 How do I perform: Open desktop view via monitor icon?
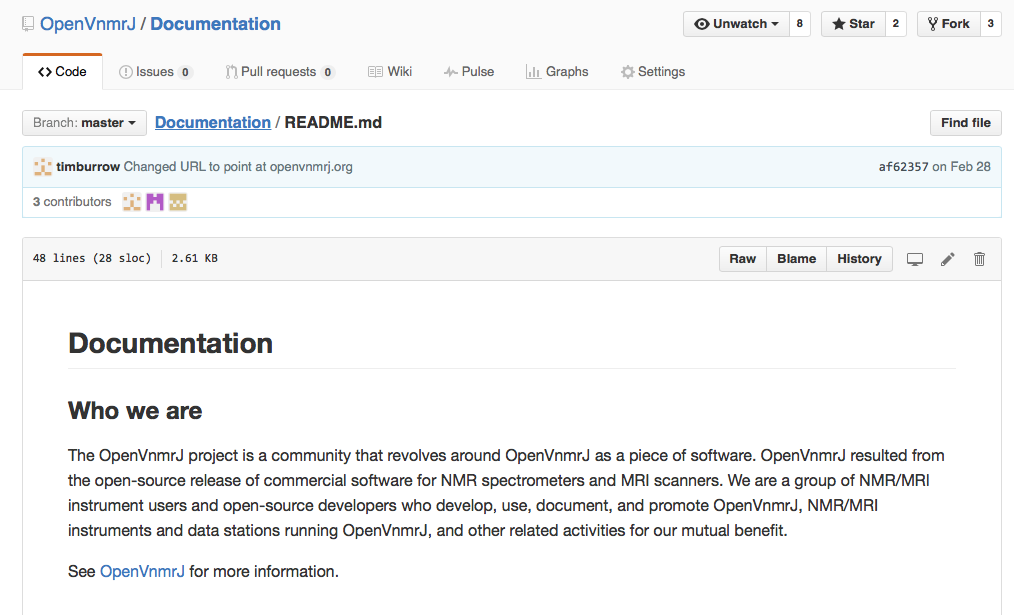pyautogui.click(x=914, y=259)
